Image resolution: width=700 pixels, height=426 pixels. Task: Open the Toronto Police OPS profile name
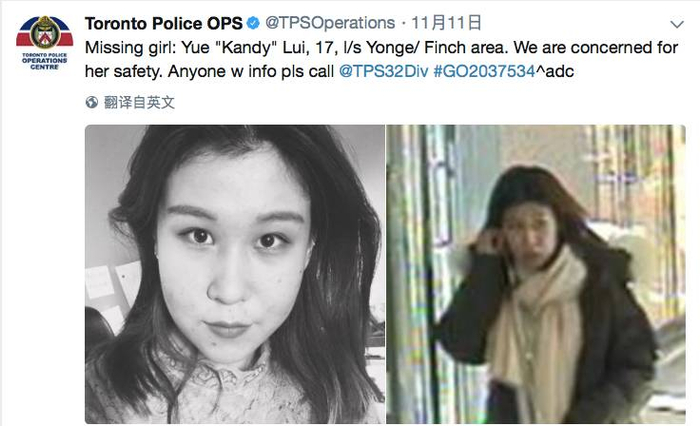click(163, 23)
